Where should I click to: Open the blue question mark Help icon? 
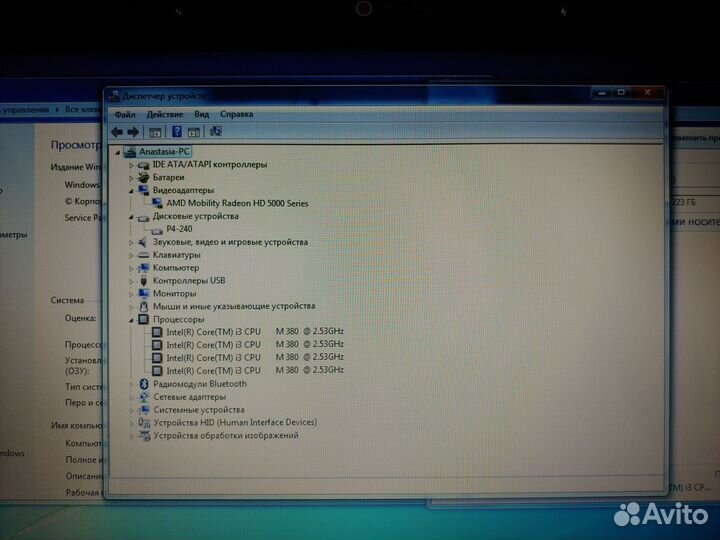[x=177, y=132]
